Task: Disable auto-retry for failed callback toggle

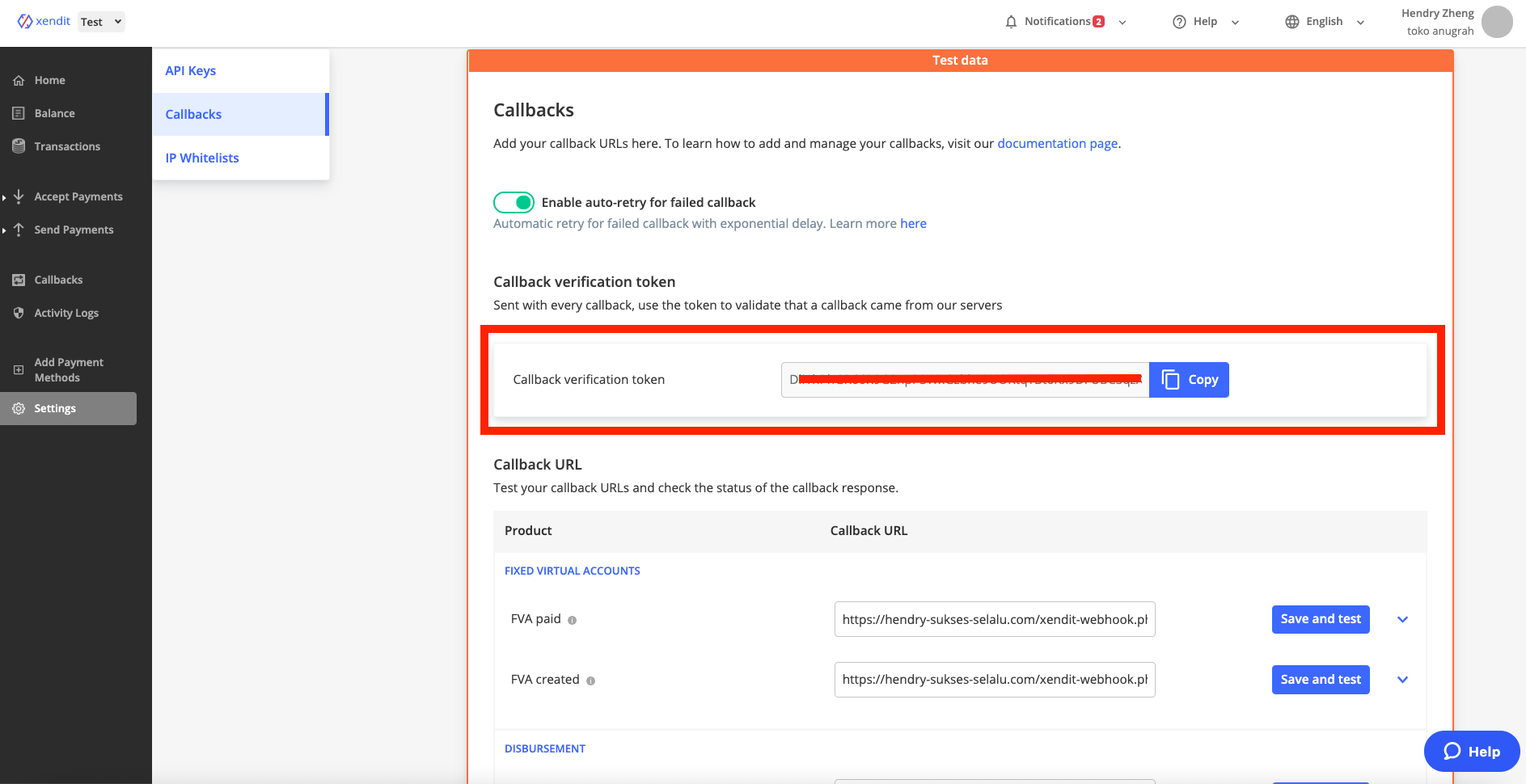Action: (x=514, y=202)
